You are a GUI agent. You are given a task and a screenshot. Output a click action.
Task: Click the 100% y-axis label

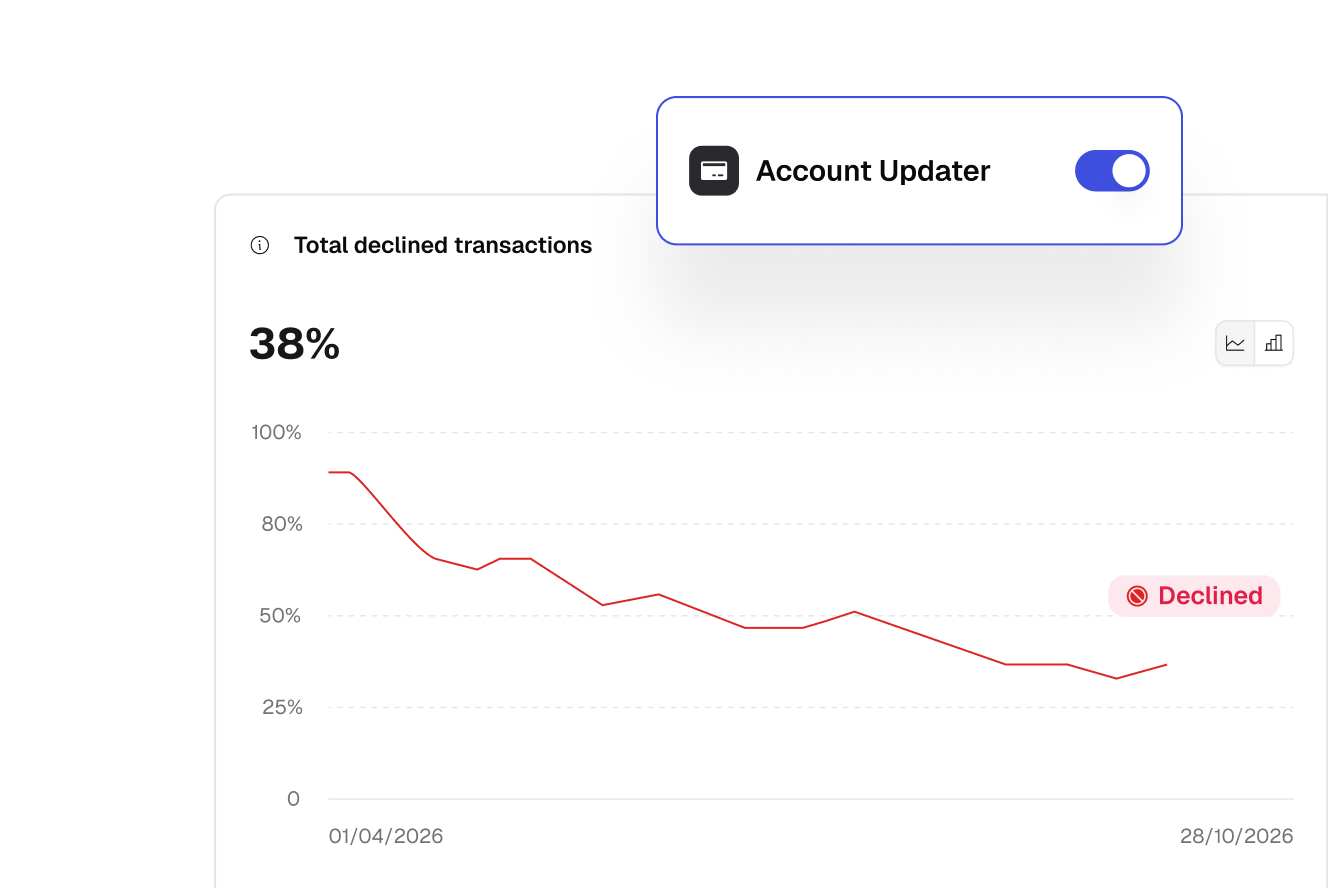click(x=276, y=432)
